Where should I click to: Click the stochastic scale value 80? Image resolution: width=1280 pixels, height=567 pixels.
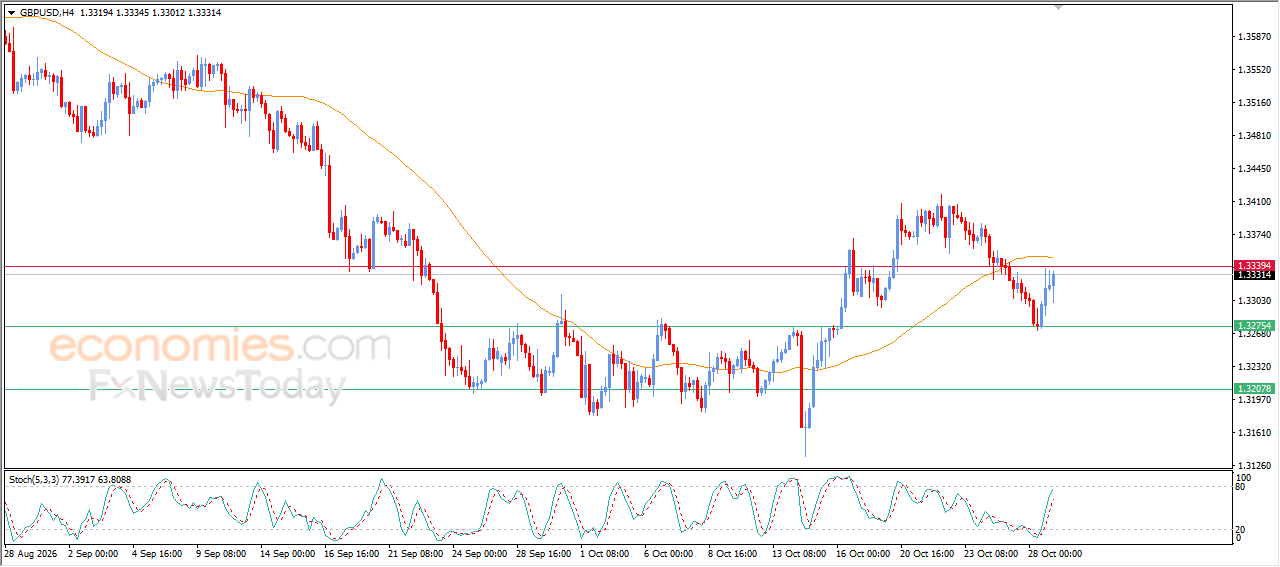tap(1241, 487)
